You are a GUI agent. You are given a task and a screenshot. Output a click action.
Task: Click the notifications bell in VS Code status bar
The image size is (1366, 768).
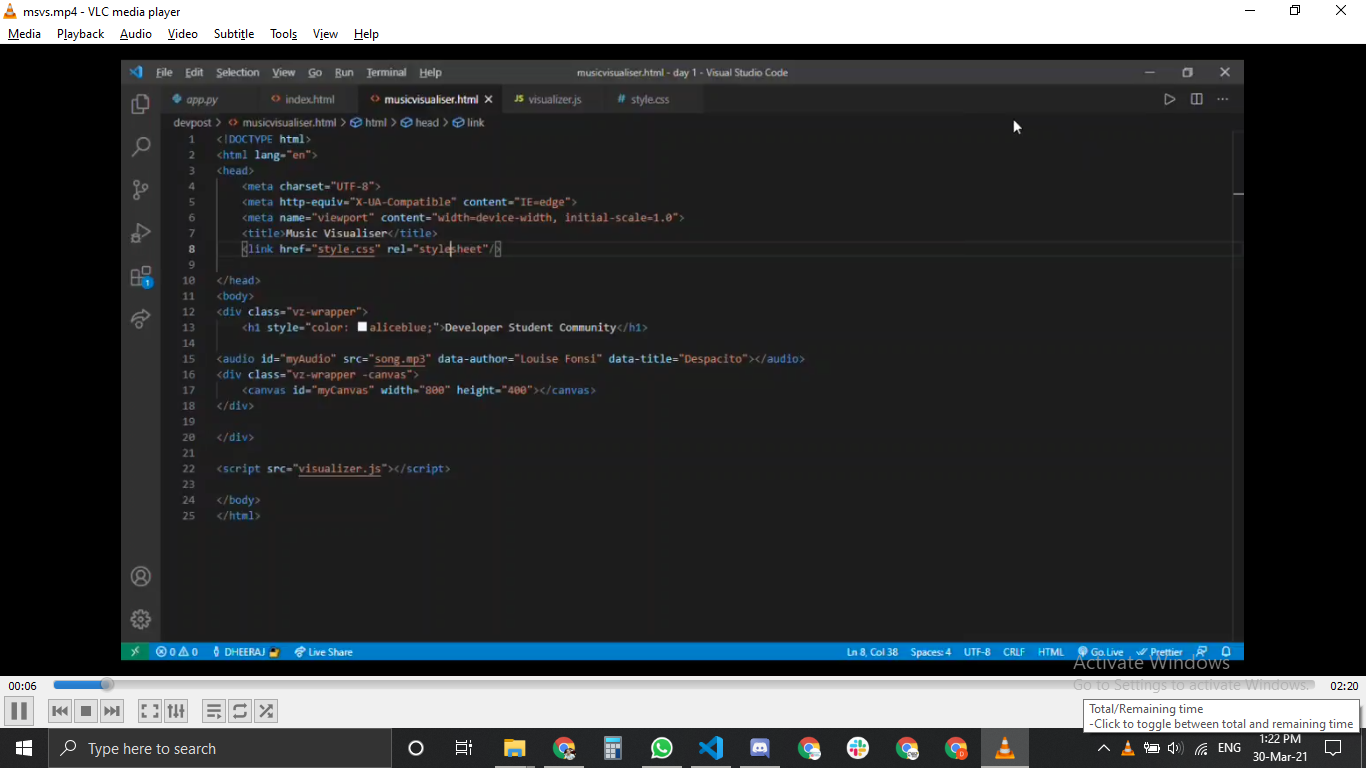coord(1226,652)
